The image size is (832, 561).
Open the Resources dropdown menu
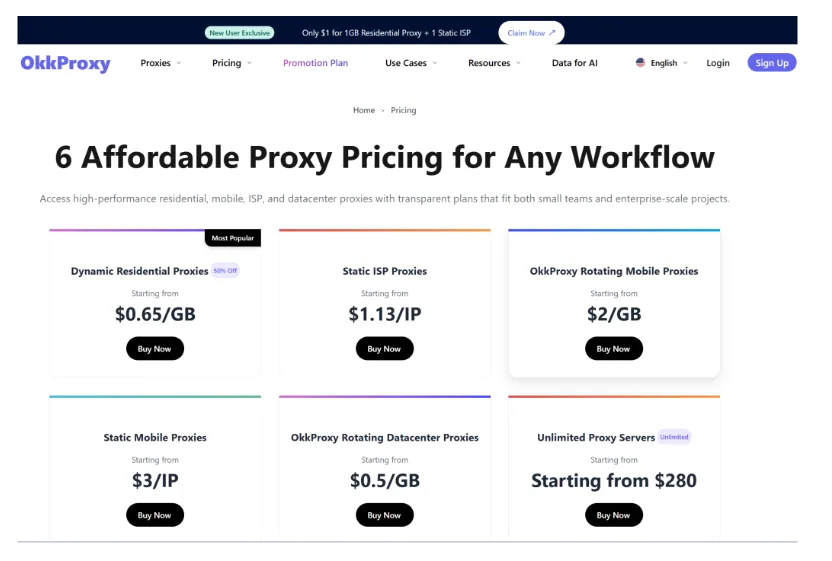pos(494,63)
